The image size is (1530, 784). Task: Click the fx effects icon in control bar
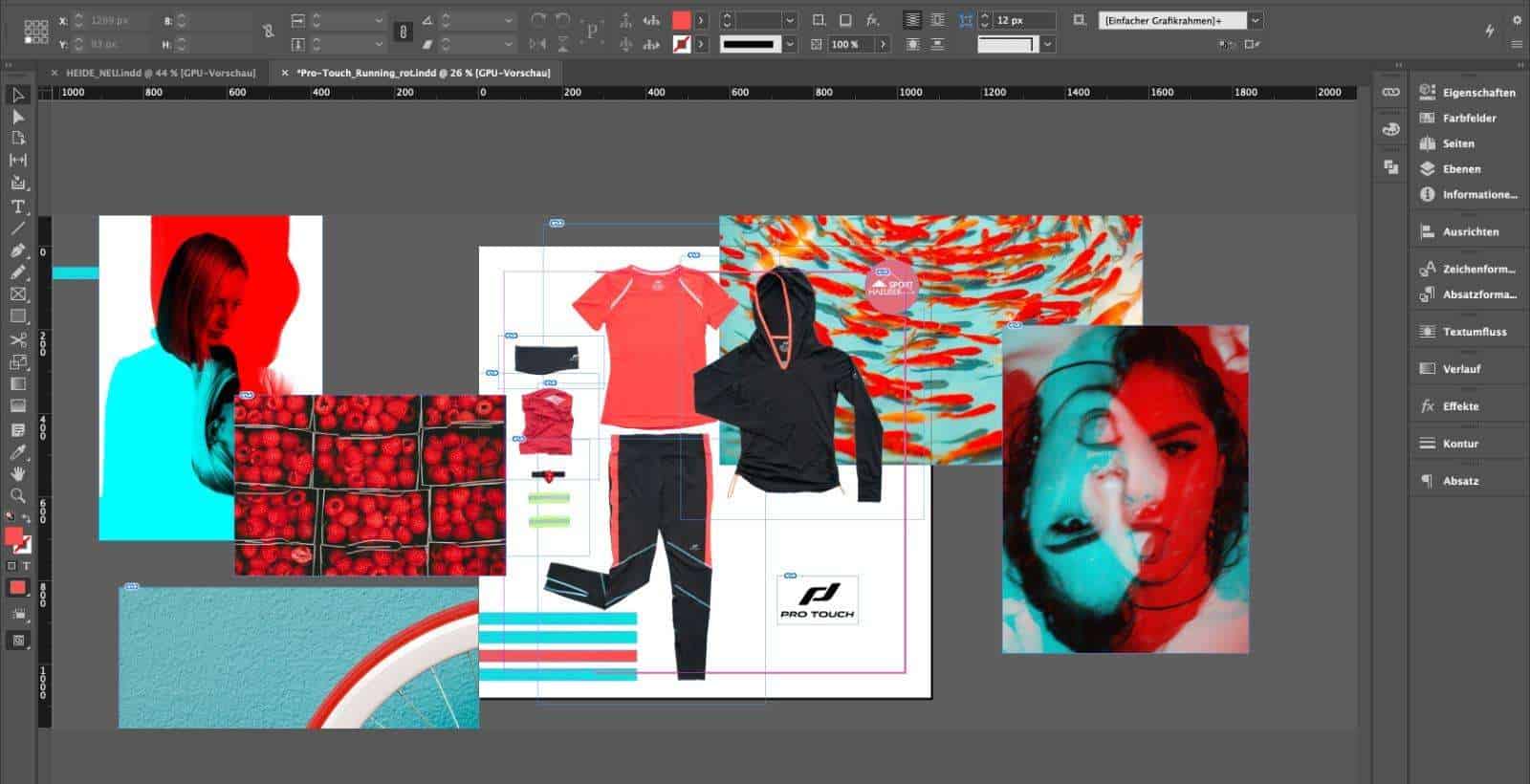pos(872,20)
